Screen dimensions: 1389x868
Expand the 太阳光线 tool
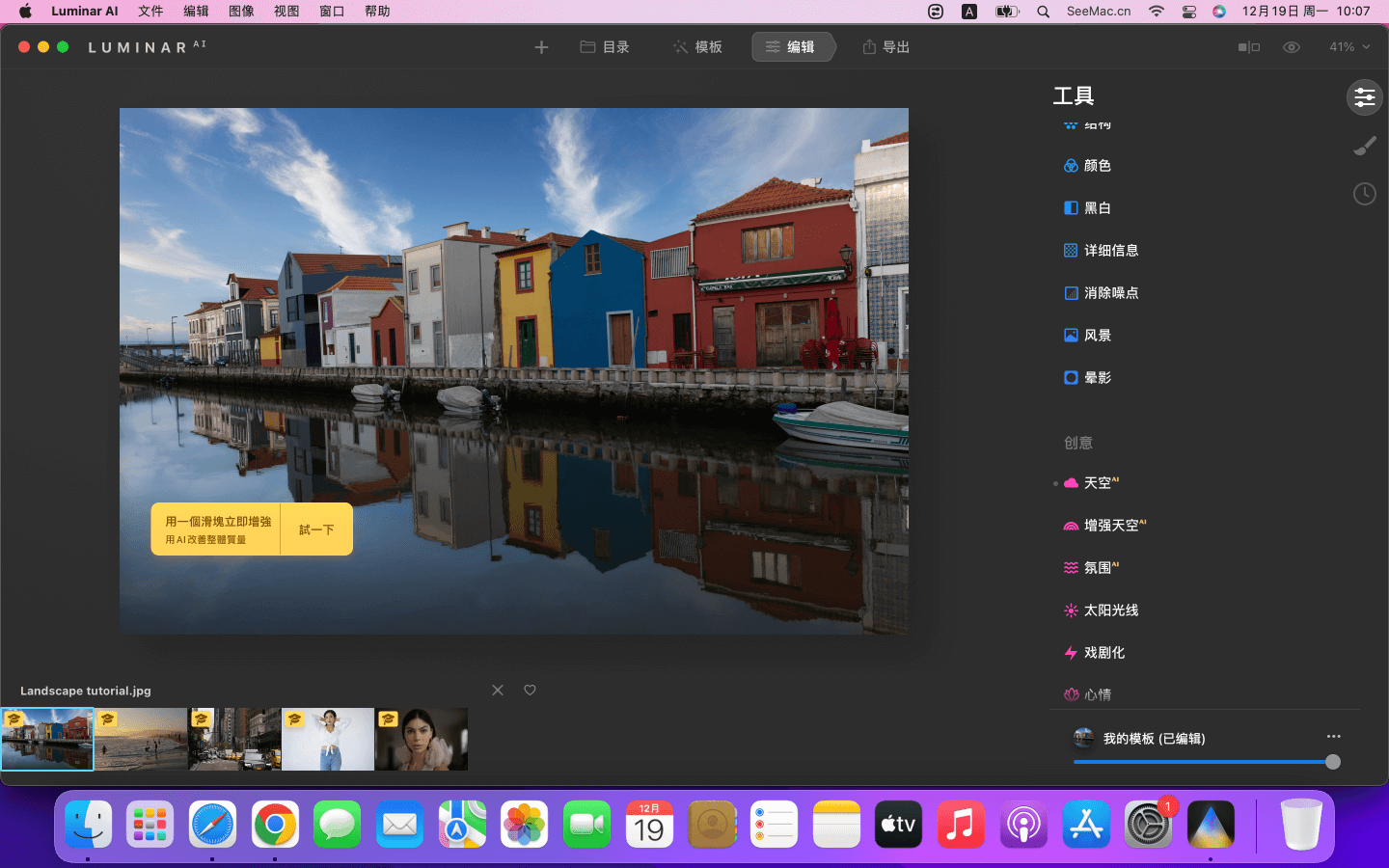click(x=1110, y=610)
